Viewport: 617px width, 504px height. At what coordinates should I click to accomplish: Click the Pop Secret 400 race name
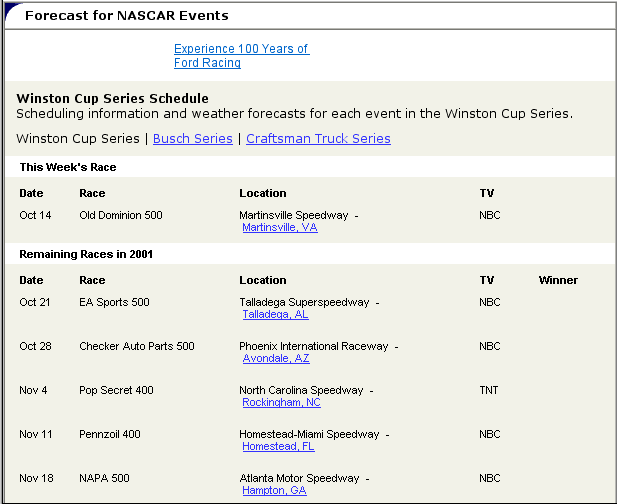click(x=116, y=390)
